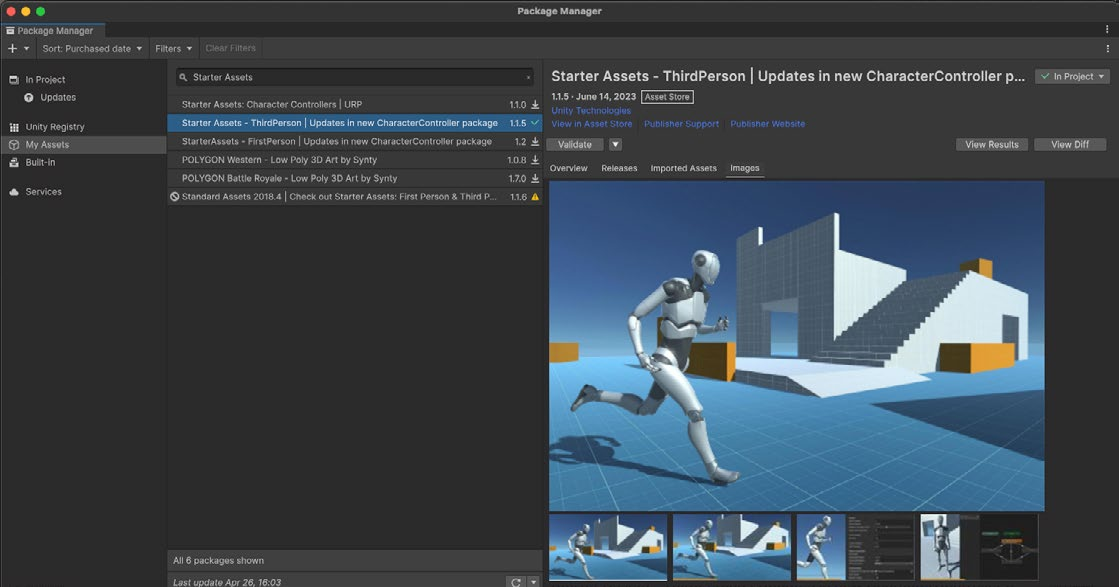Open the In Project status dropdown

click(1073, 76)
